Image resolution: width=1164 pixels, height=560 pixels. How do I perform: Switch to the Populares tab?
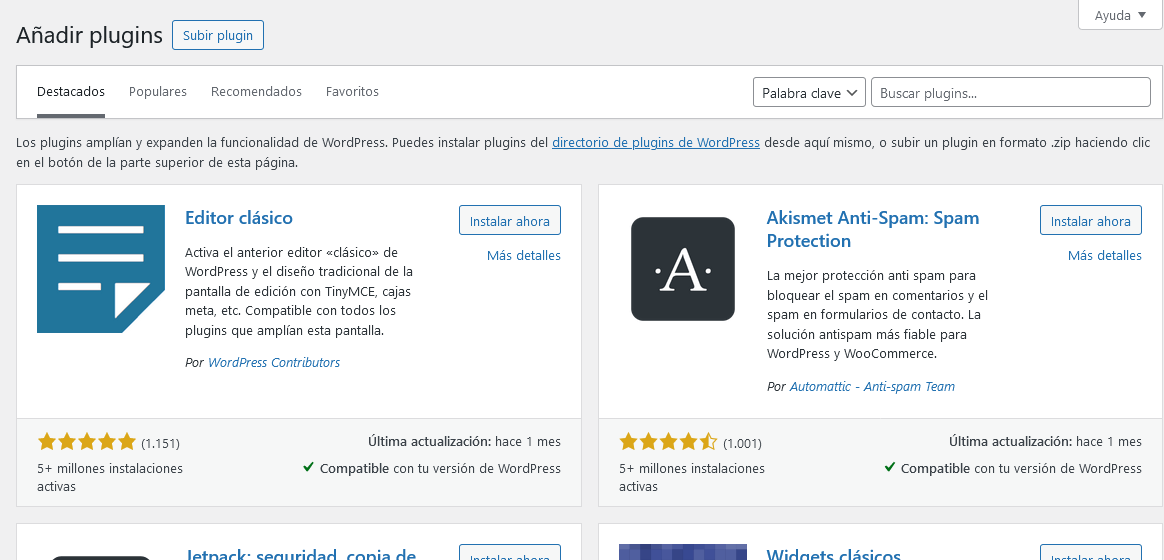point(158,92)
